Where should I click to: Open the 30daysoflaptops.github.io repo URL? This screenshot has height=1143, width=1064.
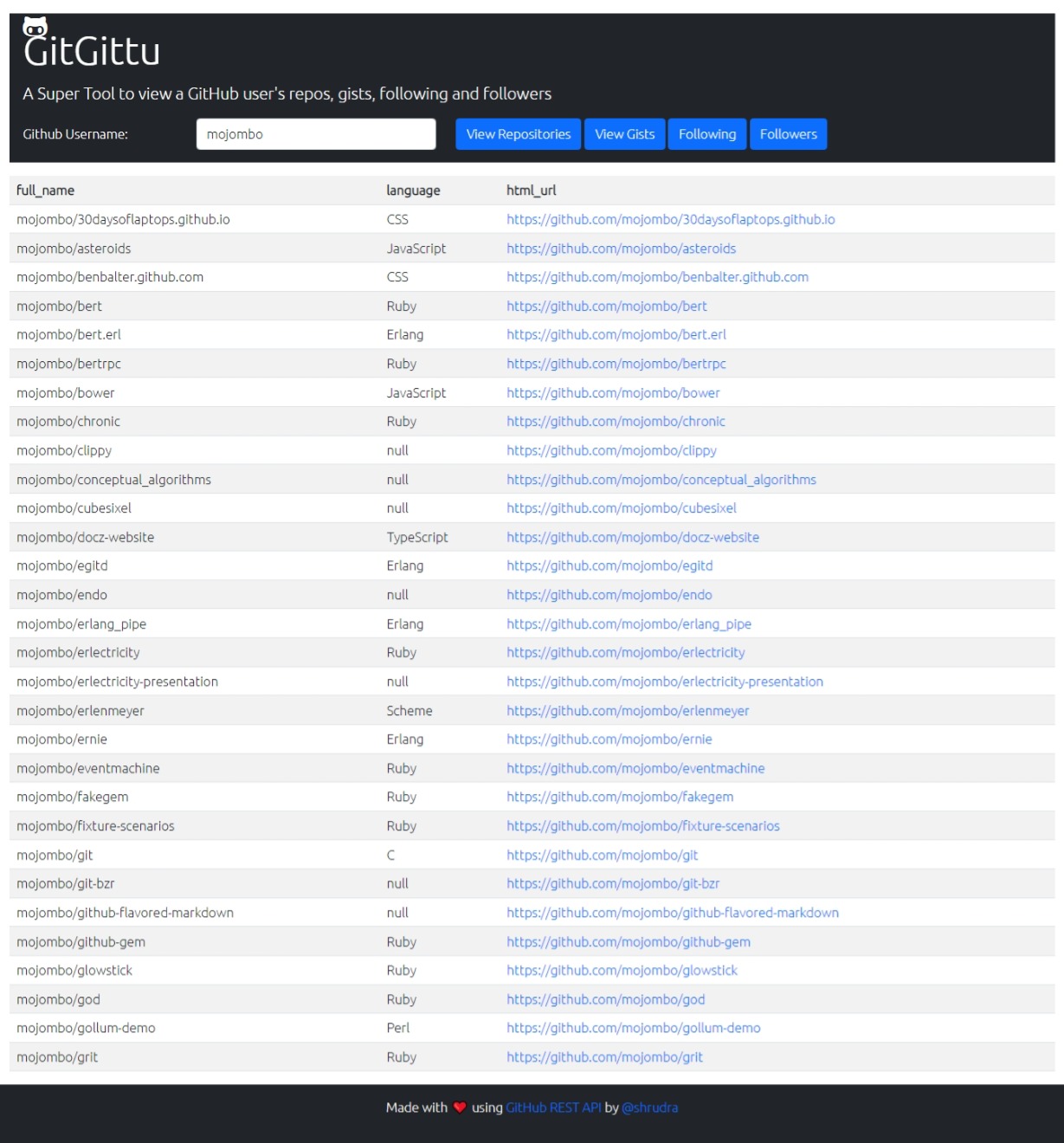(671, 220)
